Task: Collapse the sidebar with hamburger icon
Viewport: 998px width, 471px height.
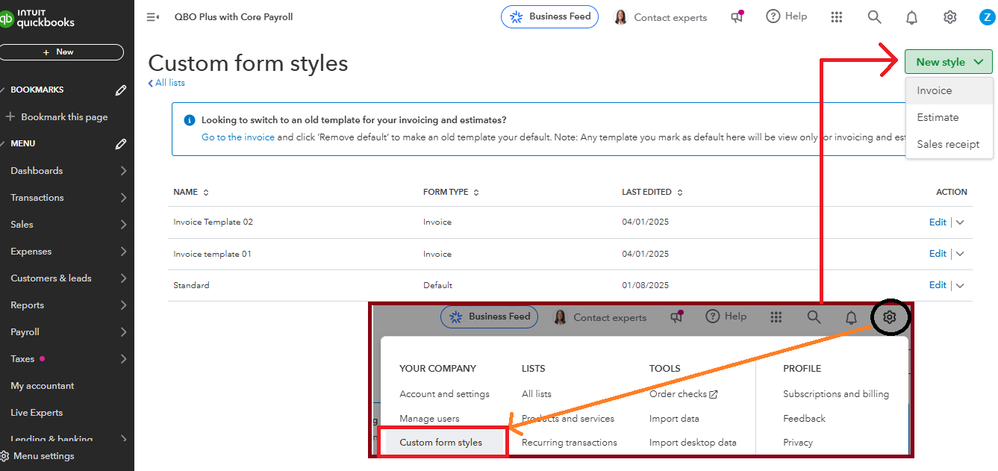Action: click(x=153, y=17)
